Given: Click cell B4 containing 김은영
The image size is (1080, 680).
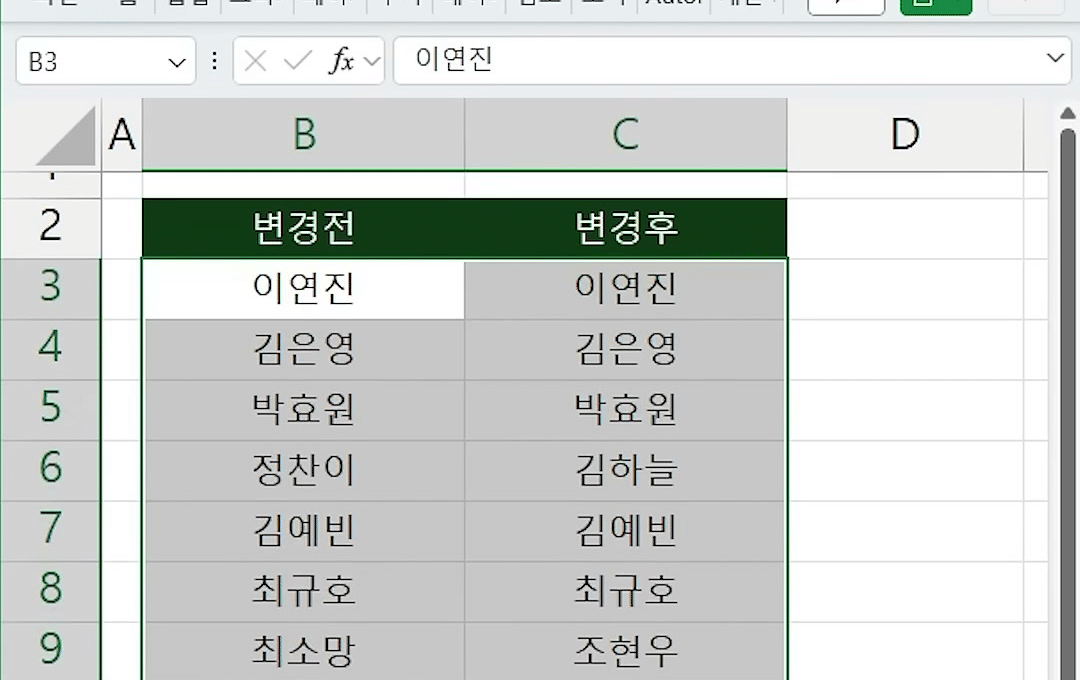Looking at the screenshot, I should (x=304, y=350).
